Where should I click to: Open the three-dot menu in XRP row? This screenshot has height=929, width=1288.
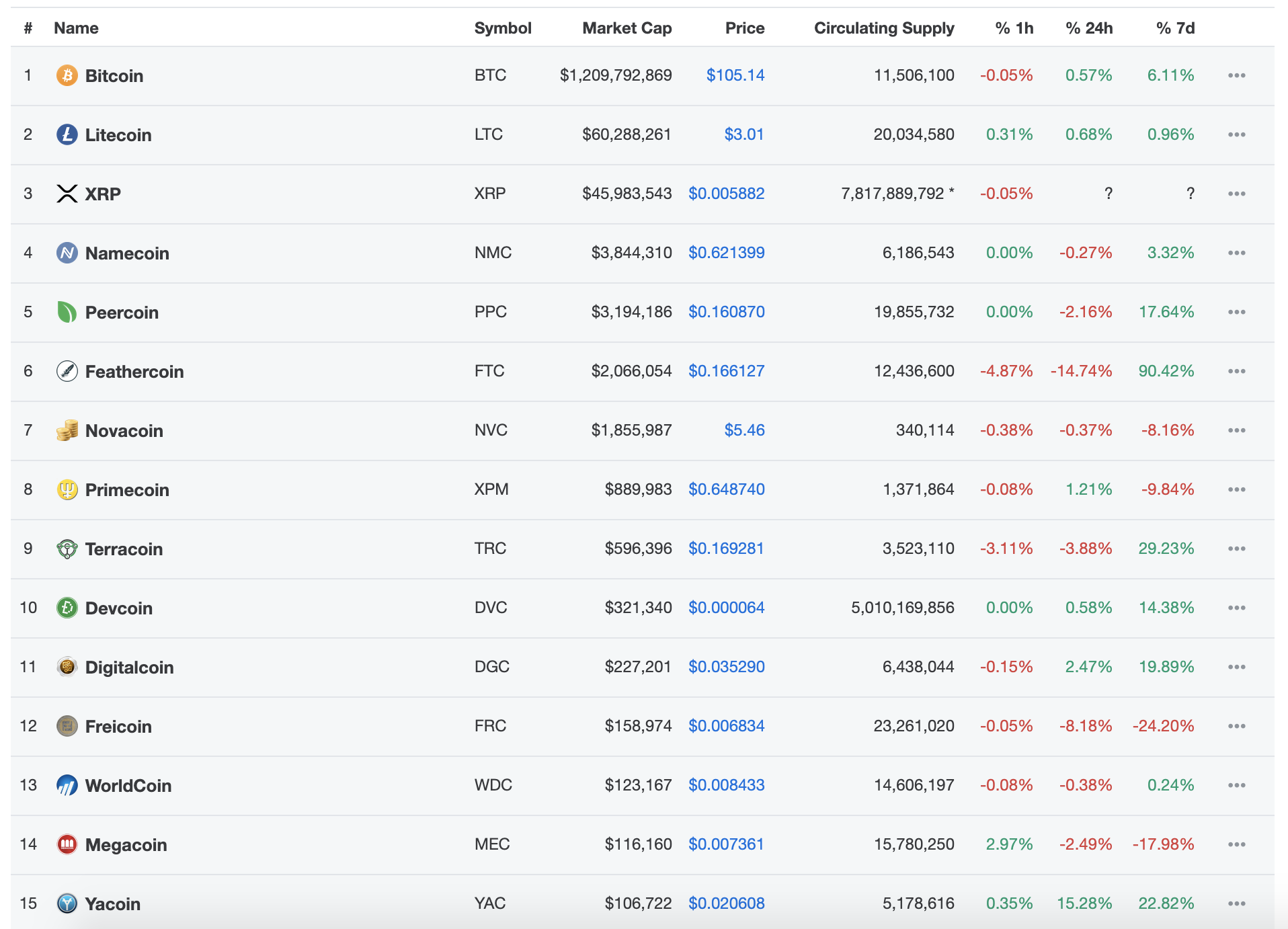point(1236,194)
